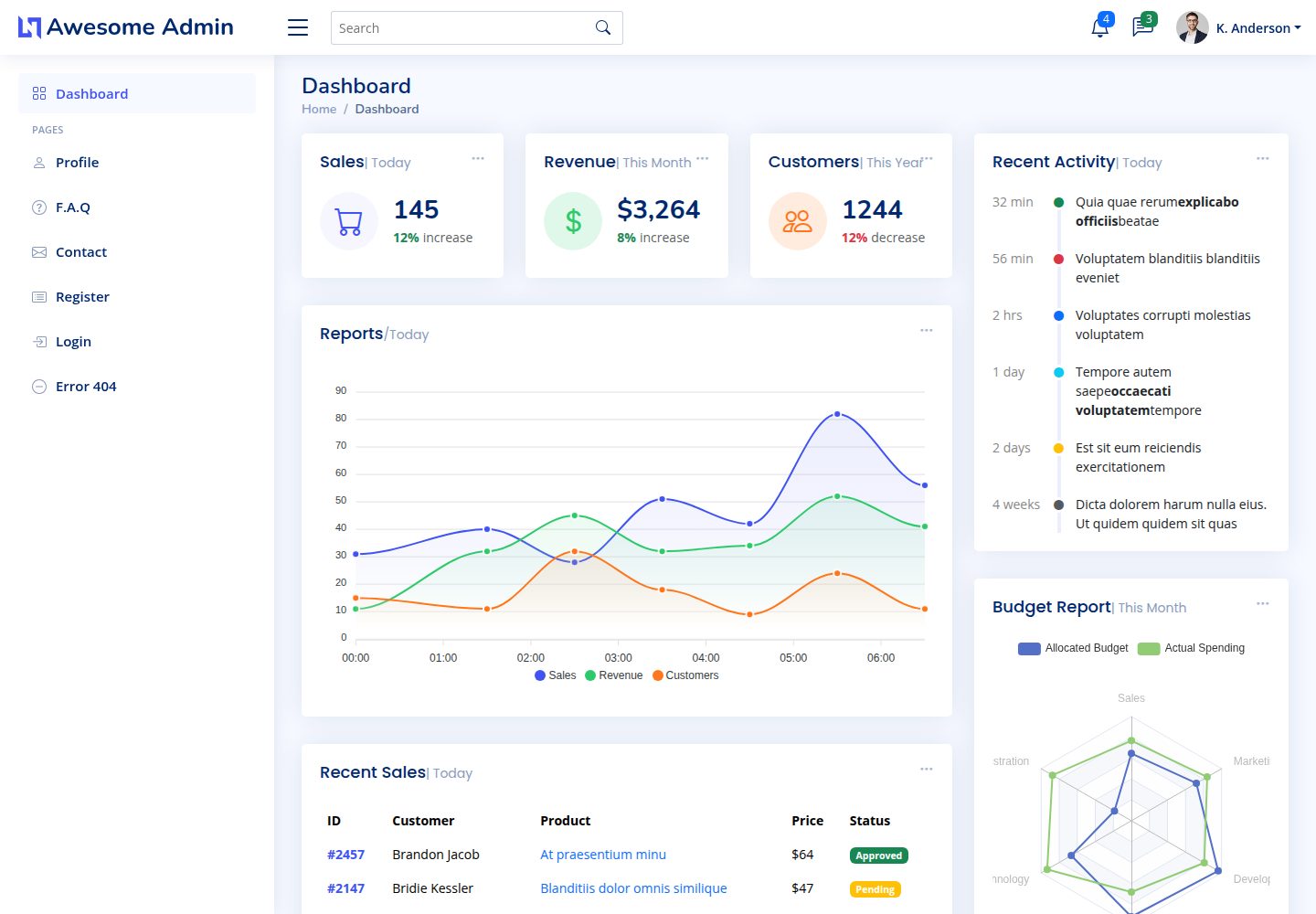Open the Customers card options menu
The height and width of the screenshot is (914, 1316).
click(927, 159)
